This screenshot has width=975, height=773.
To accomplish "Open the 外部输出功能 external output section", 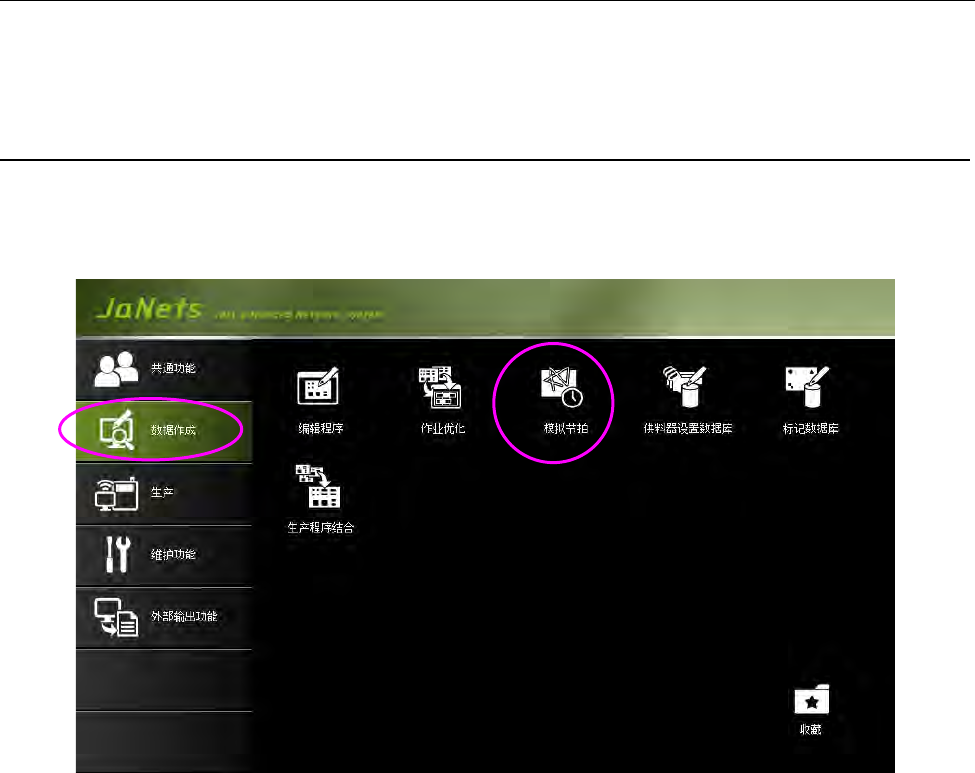I will (x=164, y=618).
